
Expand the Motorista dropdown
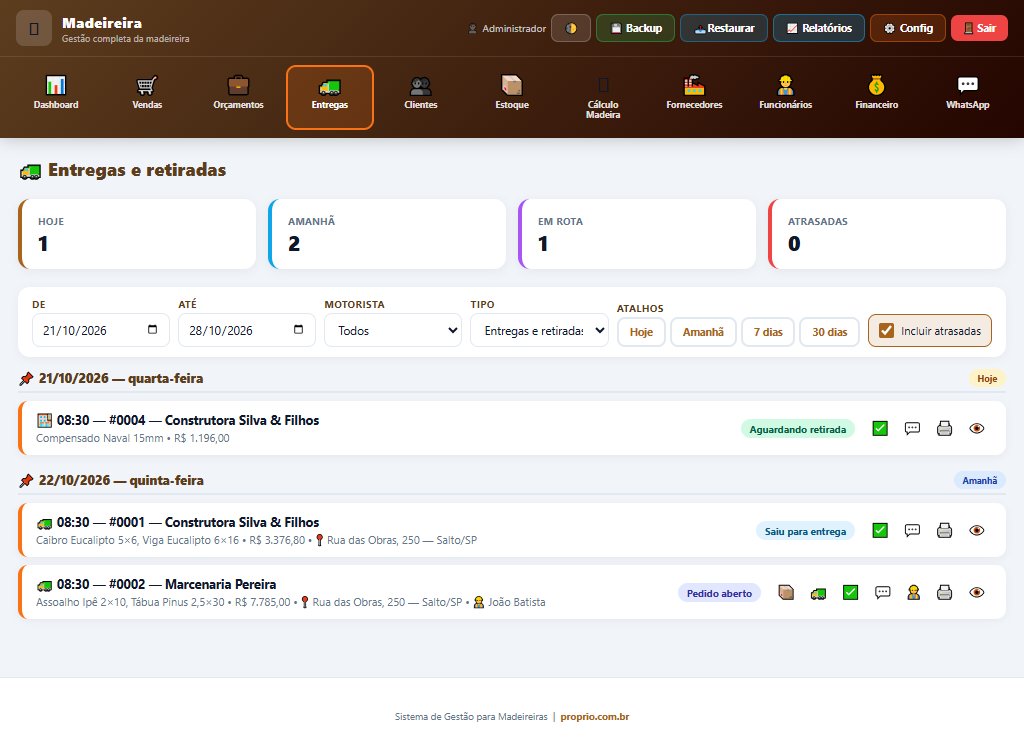point(393,330)
